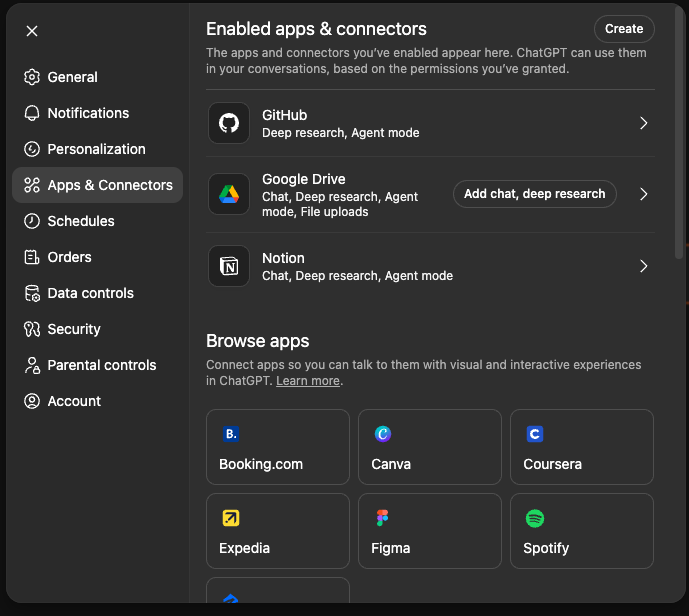This screenshot has width=689, height=616.
Task: Select the Canva app icon
Action: tap(382, 434)
